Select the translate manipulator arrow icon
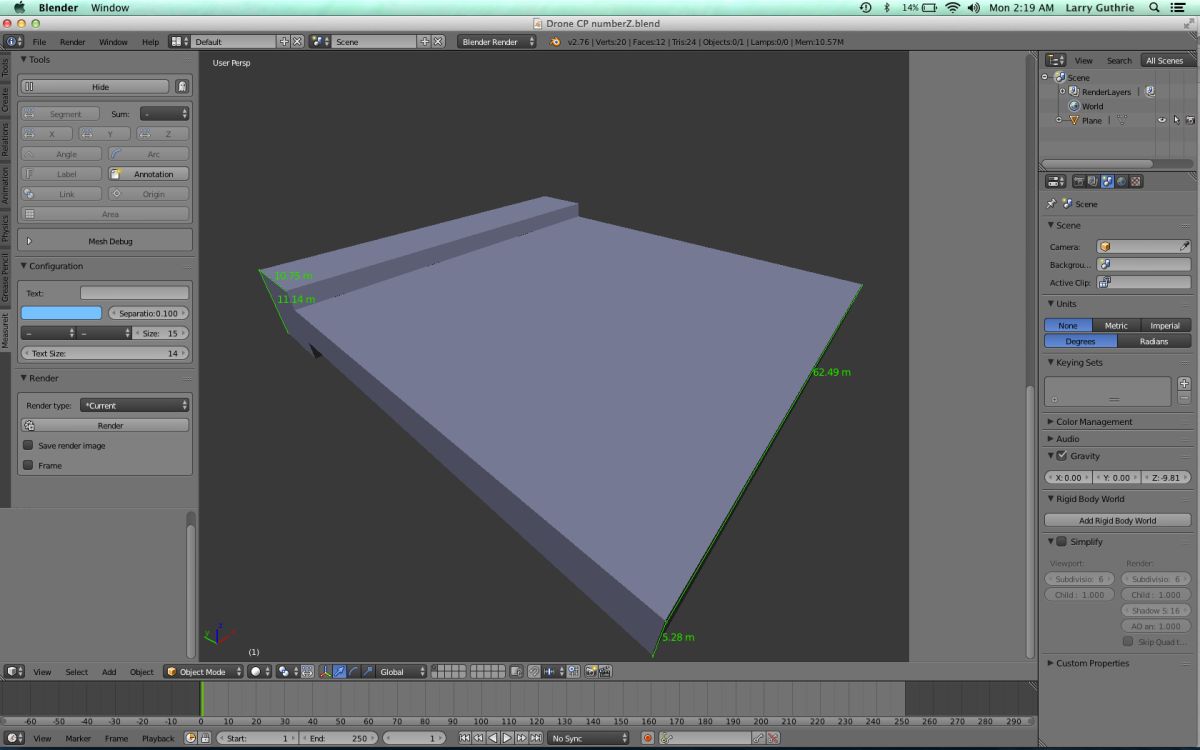 [340, 672]
